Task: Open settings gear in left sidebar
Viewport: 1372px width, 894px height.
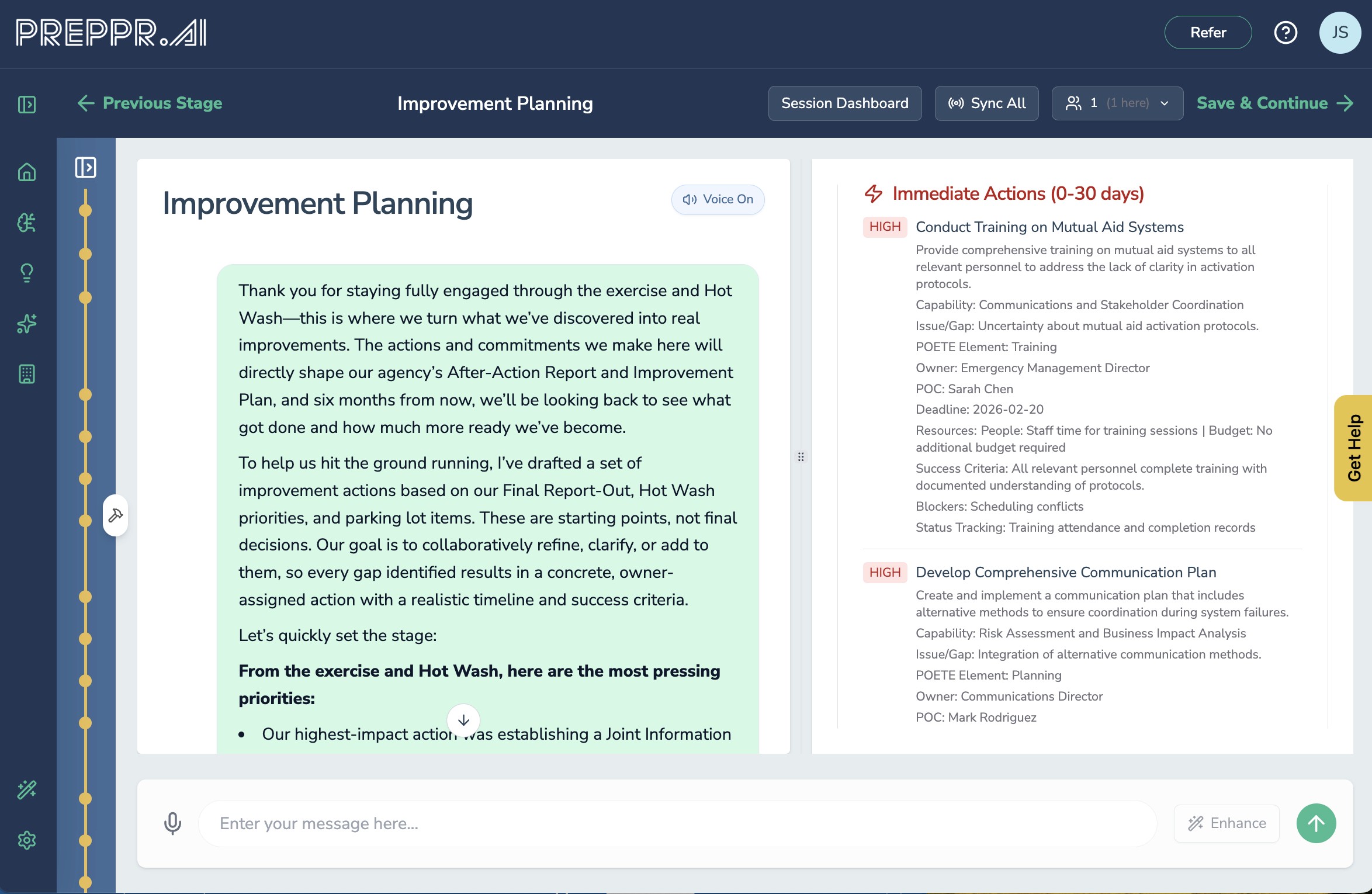Action: pyautogui.click(x=27, y=840)
